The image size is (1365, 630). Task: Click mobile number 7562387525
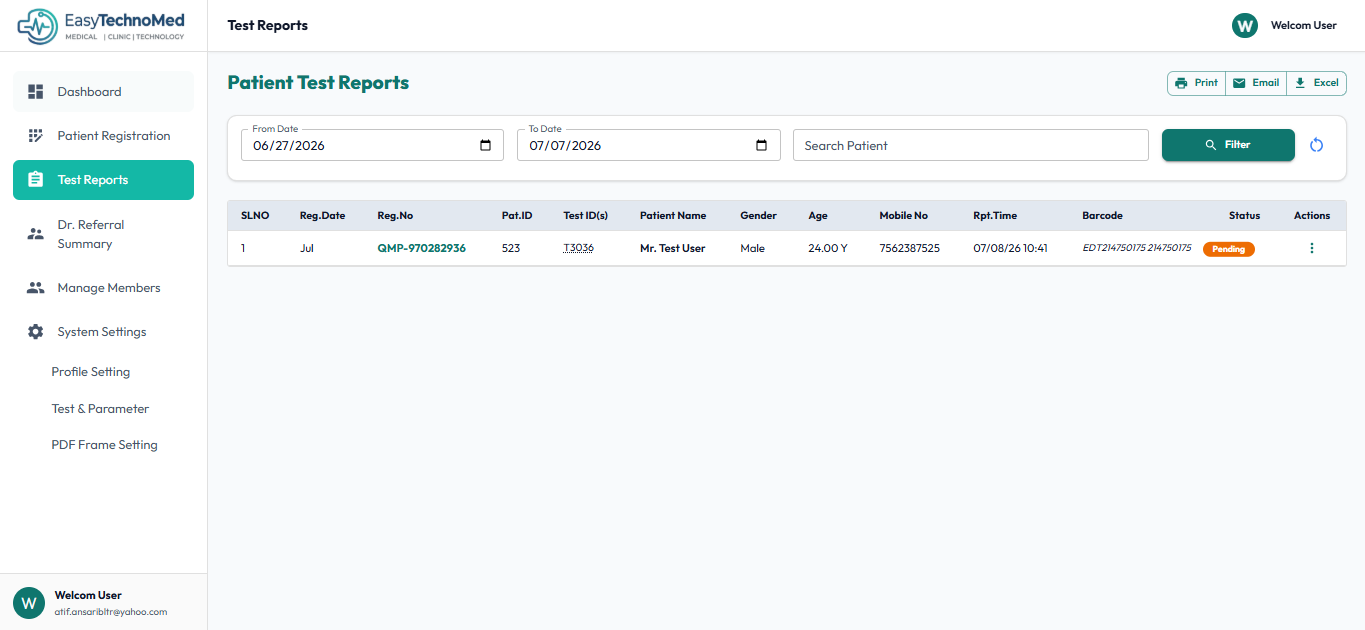click(909, 248)
